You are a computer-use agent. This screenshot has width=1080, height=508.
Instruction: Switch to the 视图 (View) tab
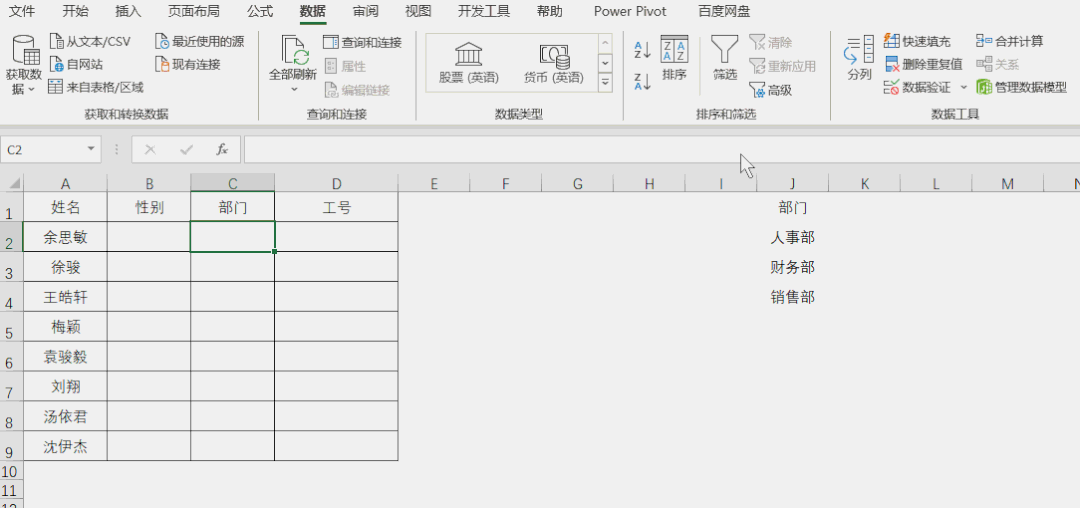pos(418,12)
